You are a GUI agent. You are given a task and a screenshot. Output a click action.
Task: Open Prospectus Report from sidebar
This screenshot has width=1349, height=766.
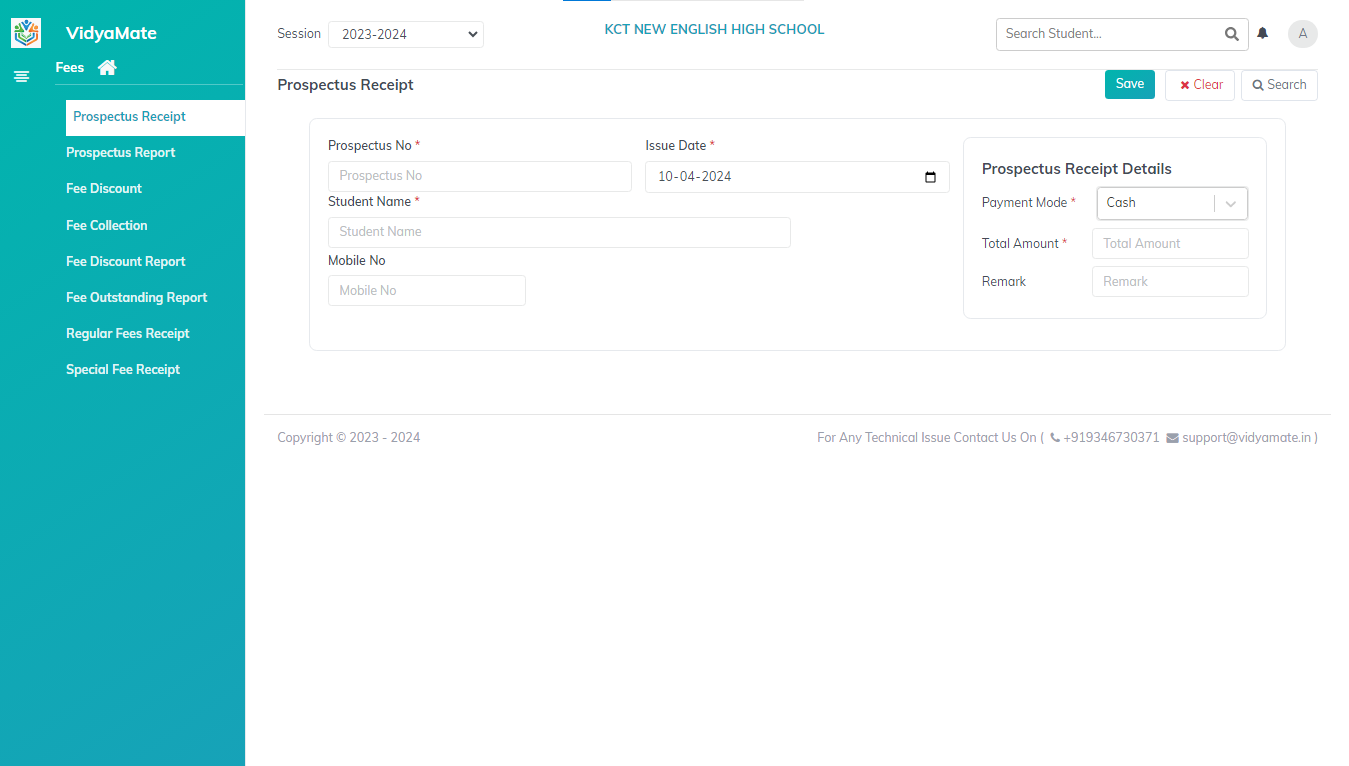pos(120,153)
